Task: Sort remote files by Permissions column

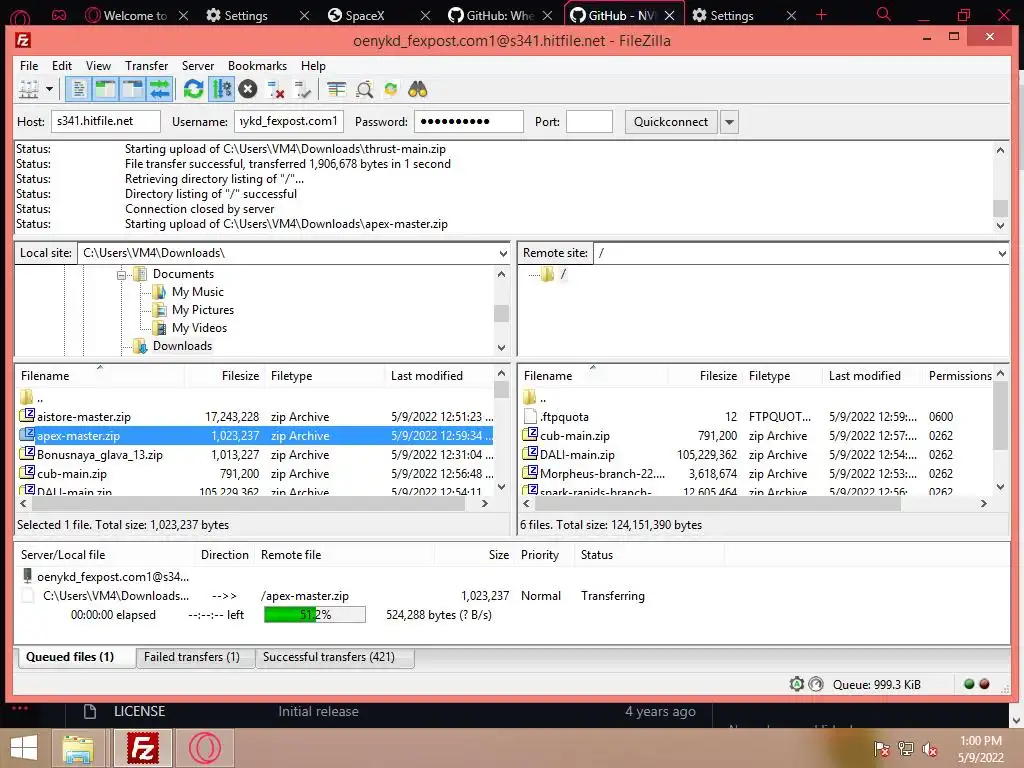Action: pos(960,376)
